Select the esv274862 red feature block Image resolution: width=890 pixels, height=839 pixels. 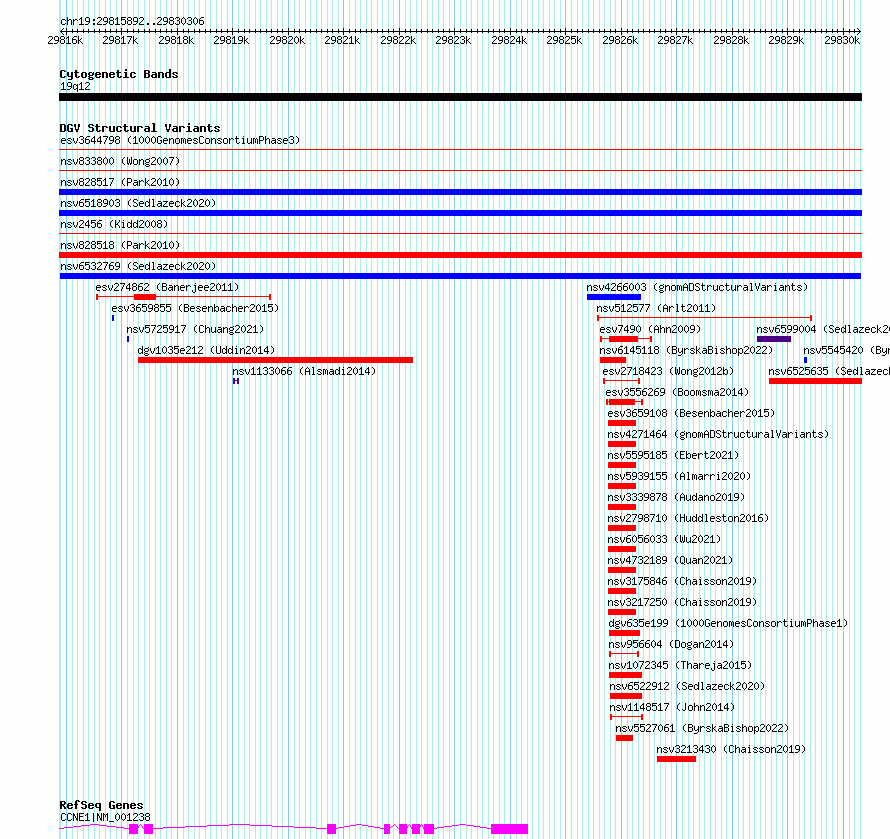(145, 297)
